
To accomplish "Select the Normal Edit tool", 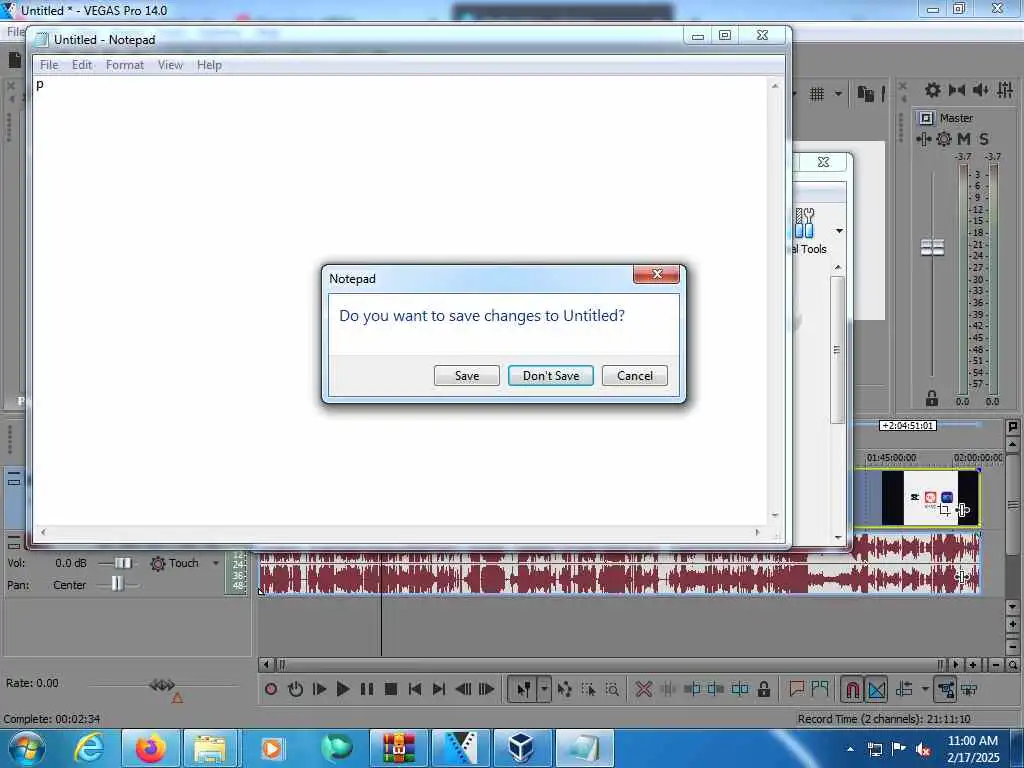I will tap(523, 689).
